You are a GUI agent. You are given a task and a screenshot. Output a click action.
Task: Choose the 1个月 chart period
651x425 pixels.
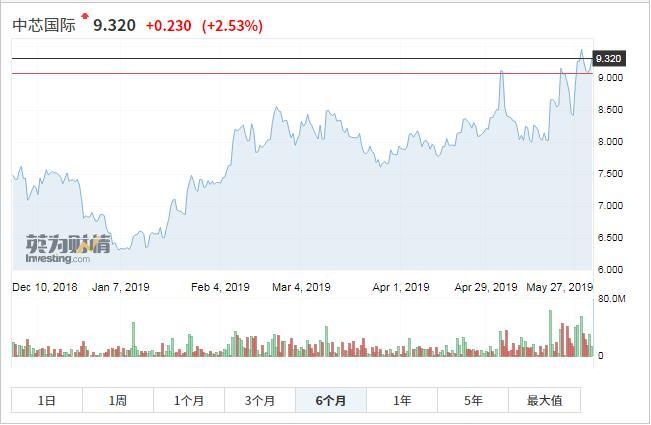[x=189, y=400]
